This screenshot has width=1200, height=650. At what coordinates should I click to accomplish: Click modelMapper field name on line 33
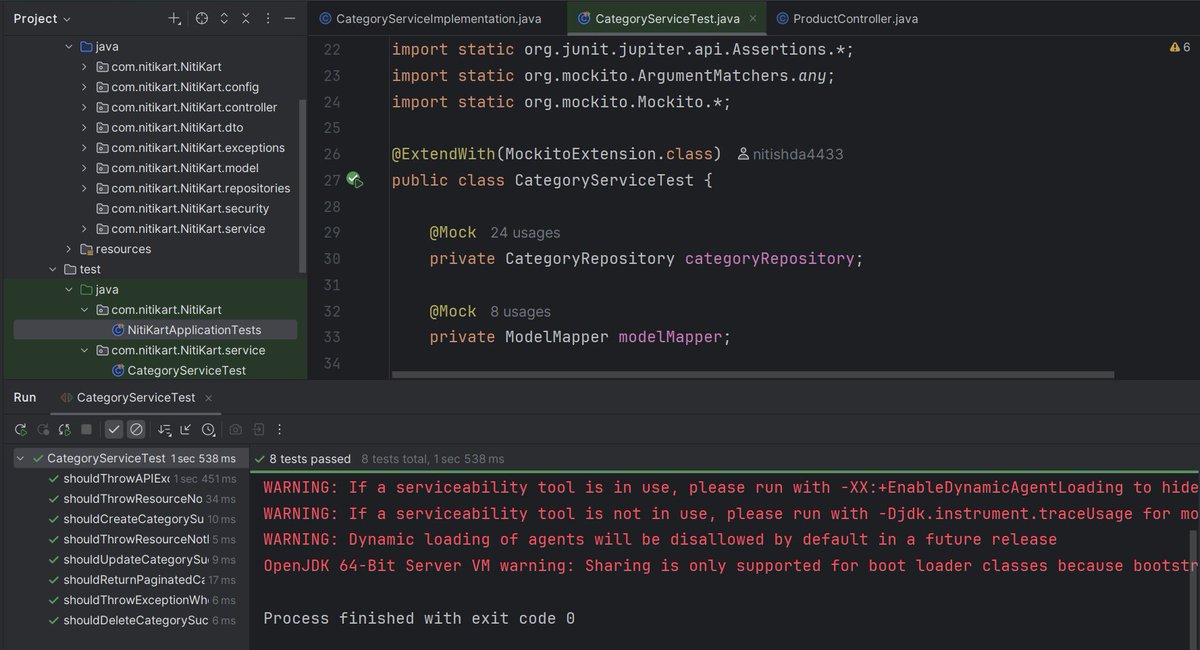(x=670, y=337)
